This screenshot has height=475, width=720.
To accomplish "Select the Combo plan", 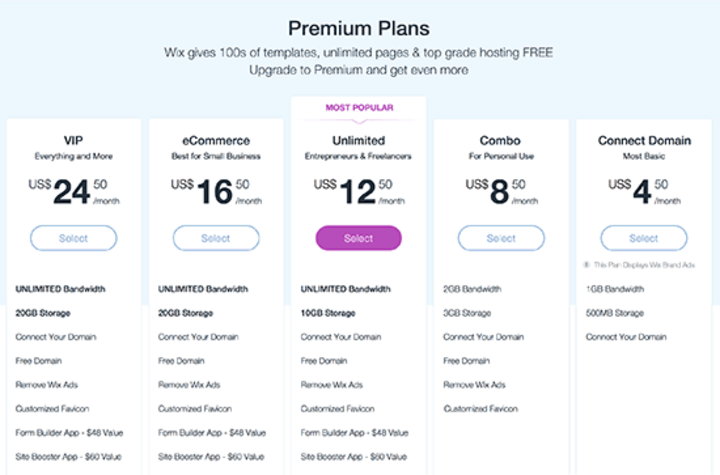I will (501, 238).
